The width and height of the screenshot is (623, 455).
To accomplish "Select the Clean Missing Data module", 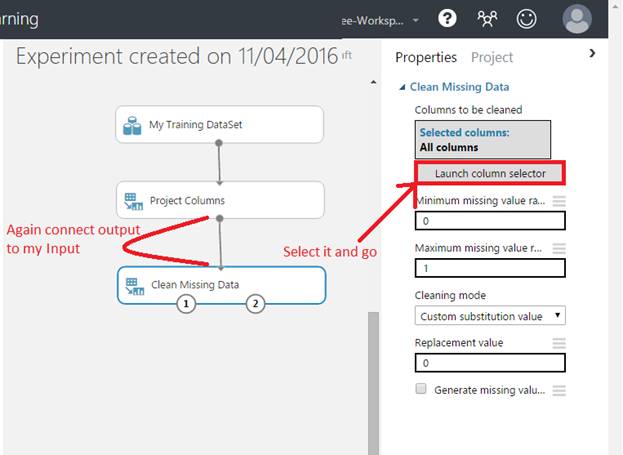I will (221, 285).
